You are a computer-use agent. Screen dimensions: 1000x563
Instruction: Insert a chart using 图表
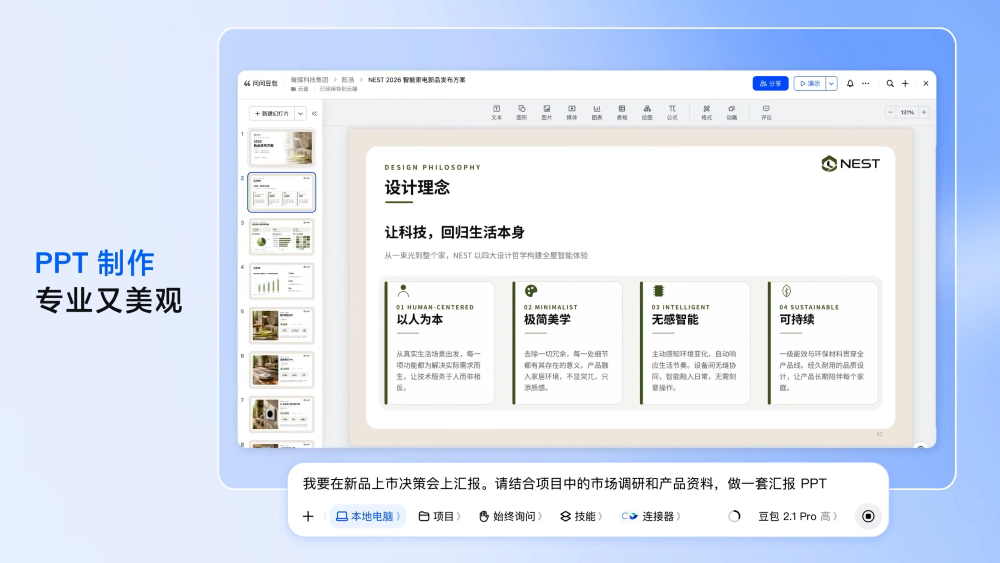[x=597, y=112]
